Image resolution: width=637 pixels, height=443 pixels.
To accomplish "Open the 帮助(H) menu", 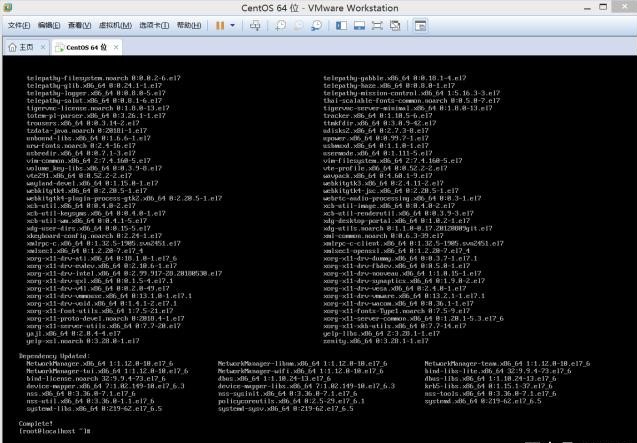I will point(188,25).
